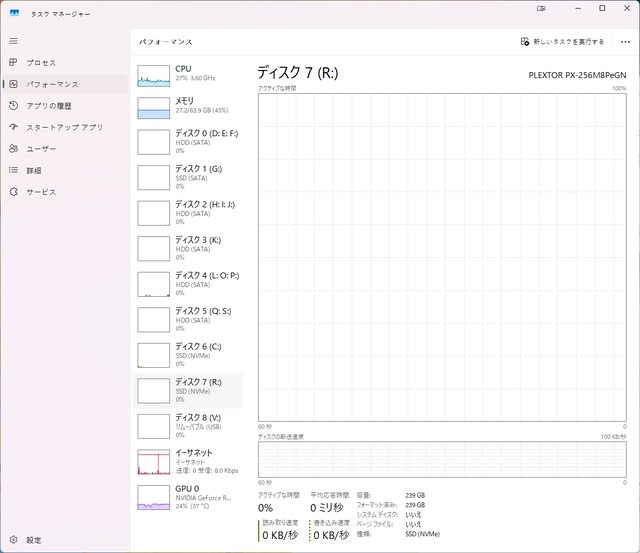Screen dimensions: 640x553
Task: Open the three-dot more options menu
Action: (x=625, y=42)
